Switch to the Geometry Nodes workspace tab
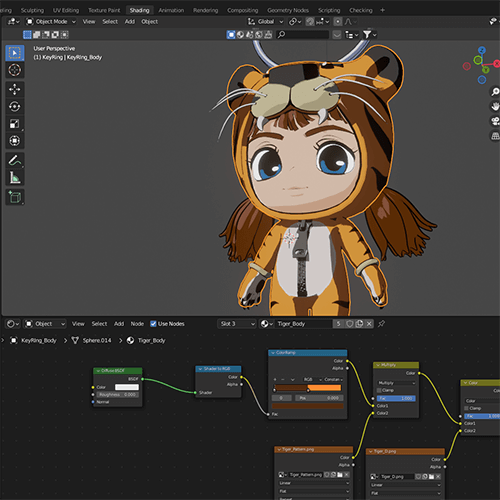This screenshot has height=500, width=500. 288,10
